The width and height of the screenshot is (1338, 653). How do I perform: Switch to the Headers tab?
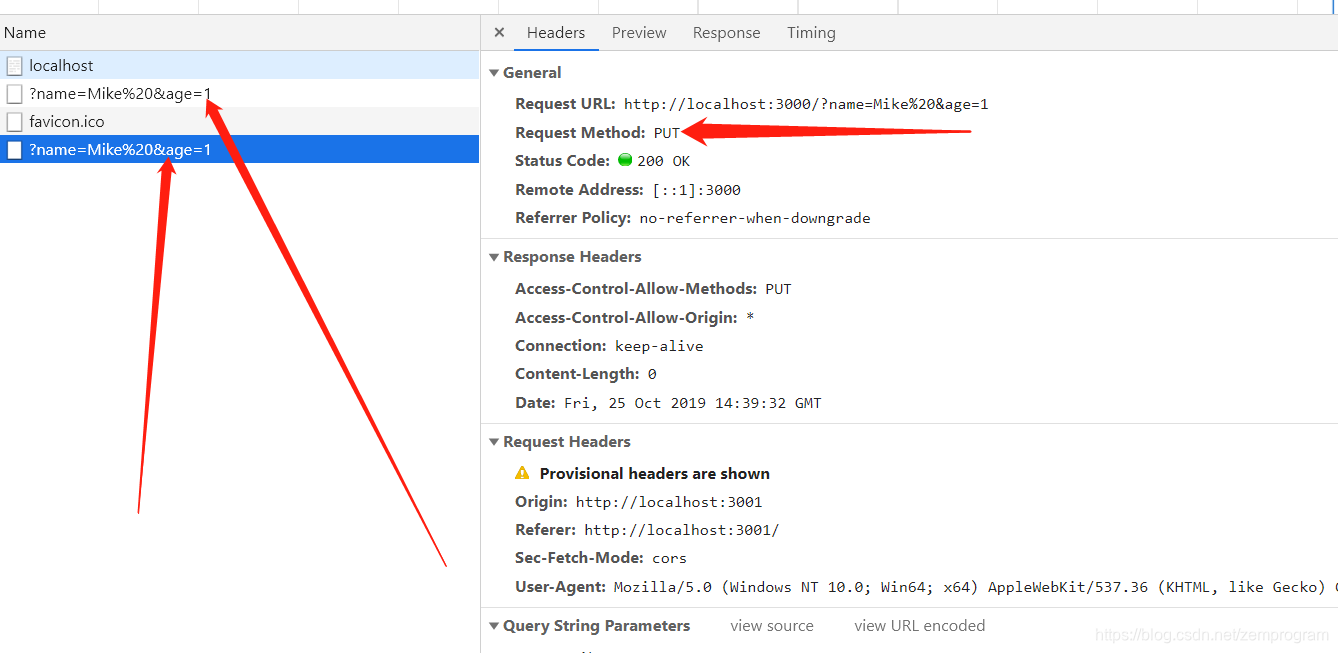(x=556, y=33)
